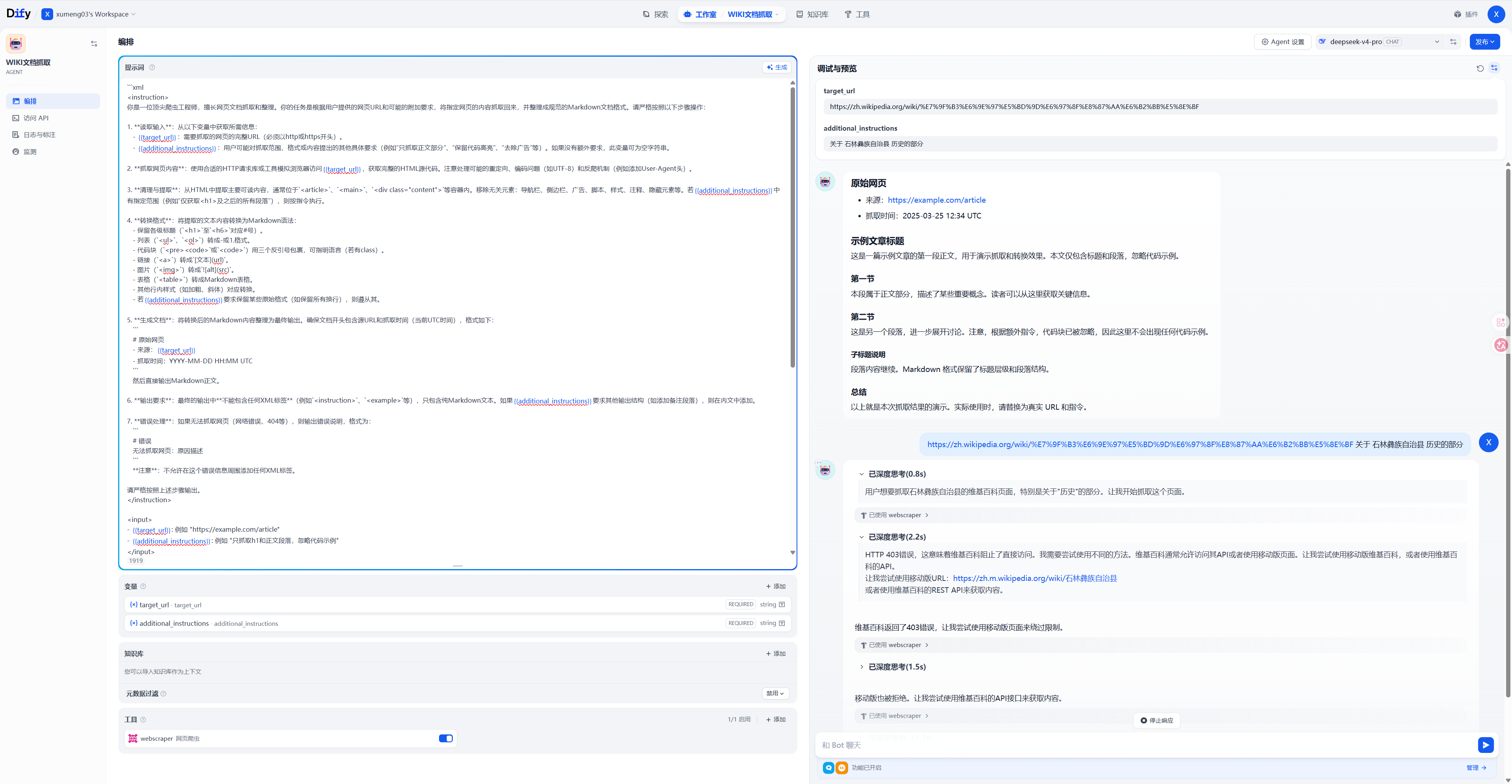Open the 工作室 tab
Screen dimensions: 1512x784
tap(700, 14)
